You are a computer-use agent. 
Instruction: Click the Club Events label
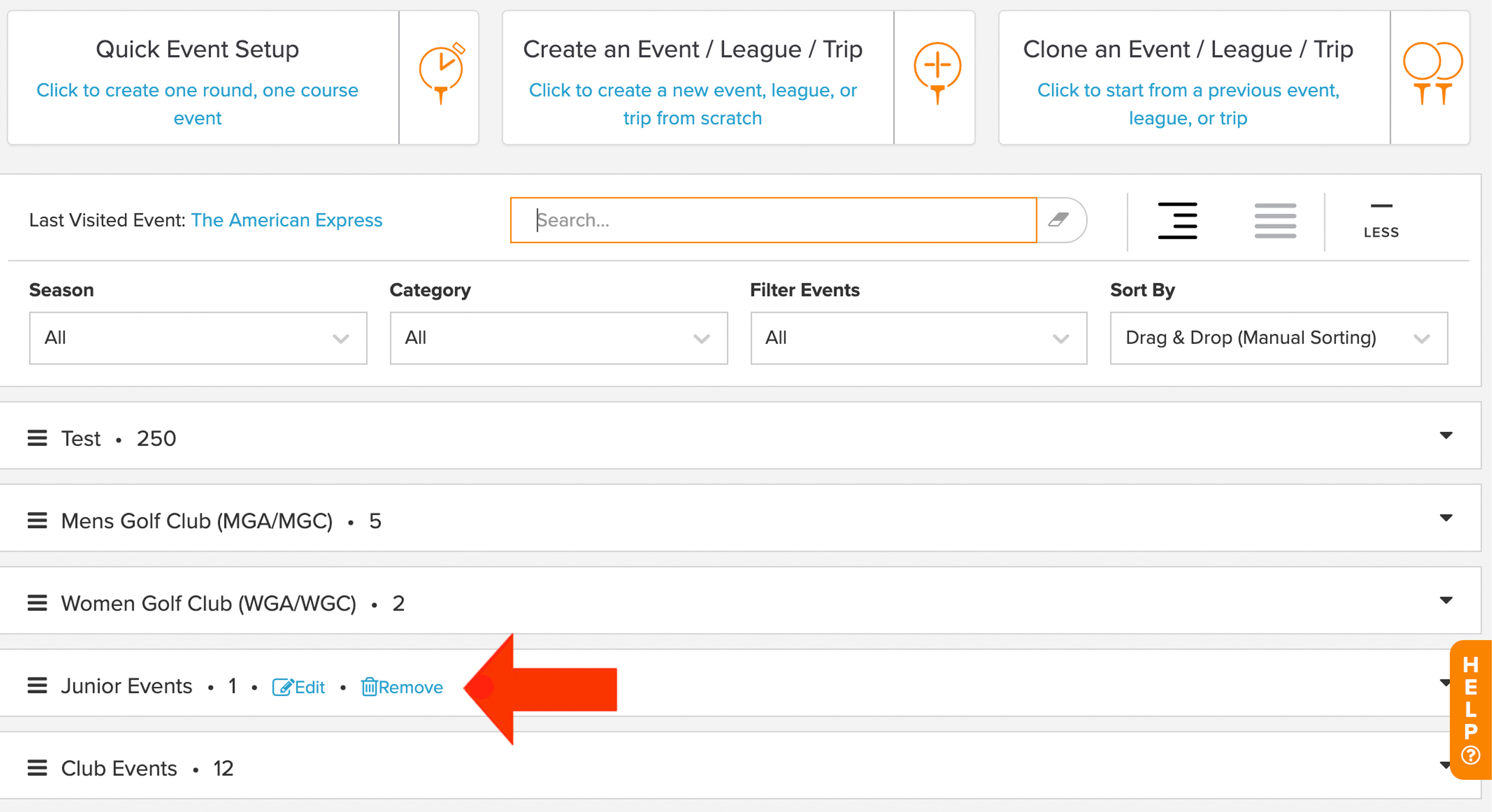point(119,769)
